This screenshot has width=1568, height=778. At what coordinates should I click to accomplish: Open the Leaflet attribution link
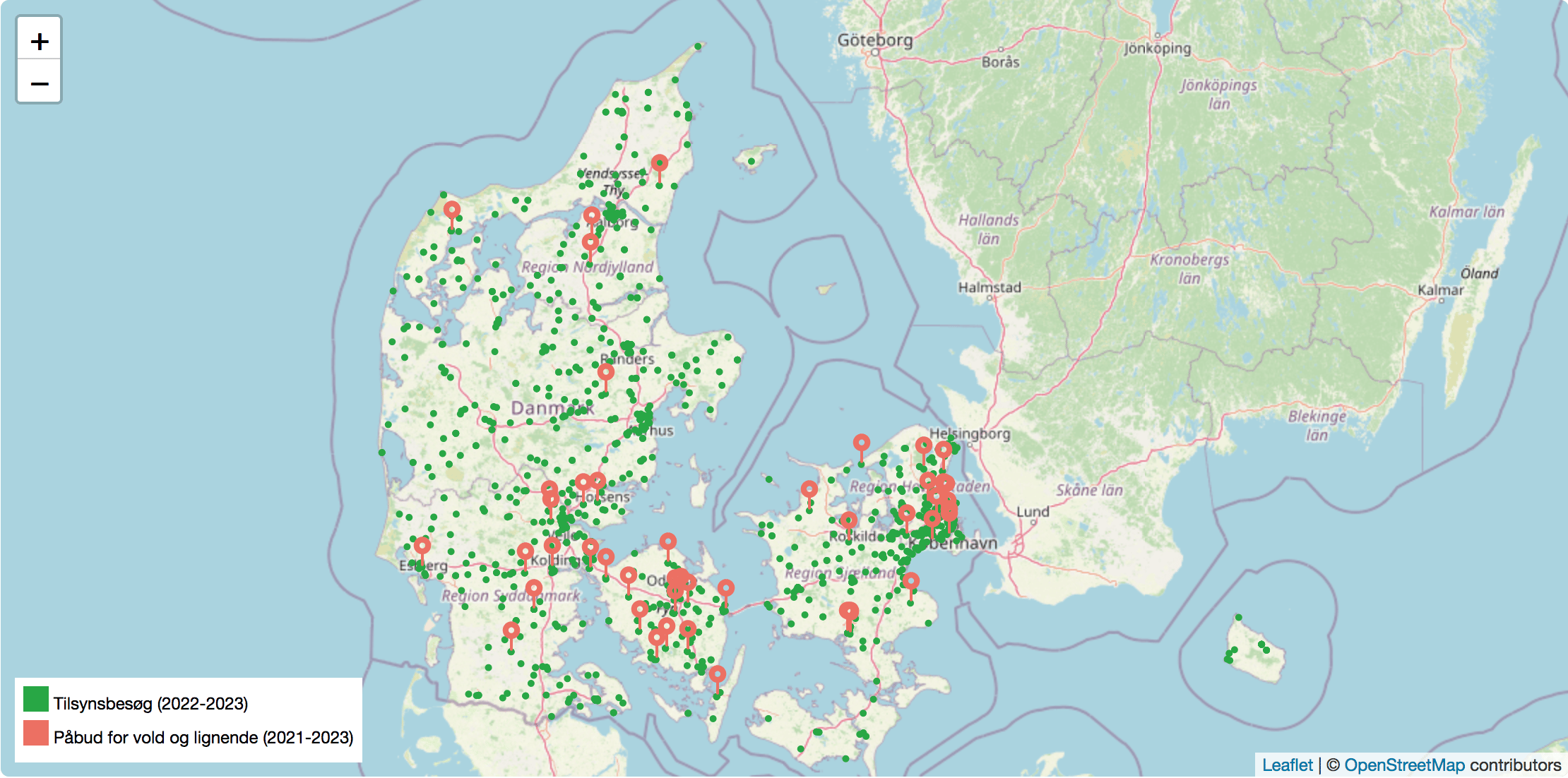coord(1287,765)
